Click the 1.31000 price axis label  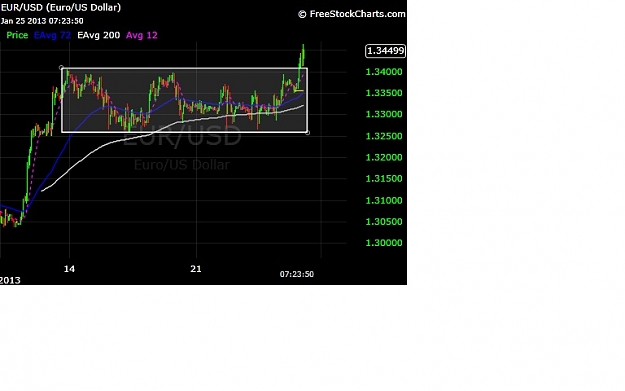[384, 200]
